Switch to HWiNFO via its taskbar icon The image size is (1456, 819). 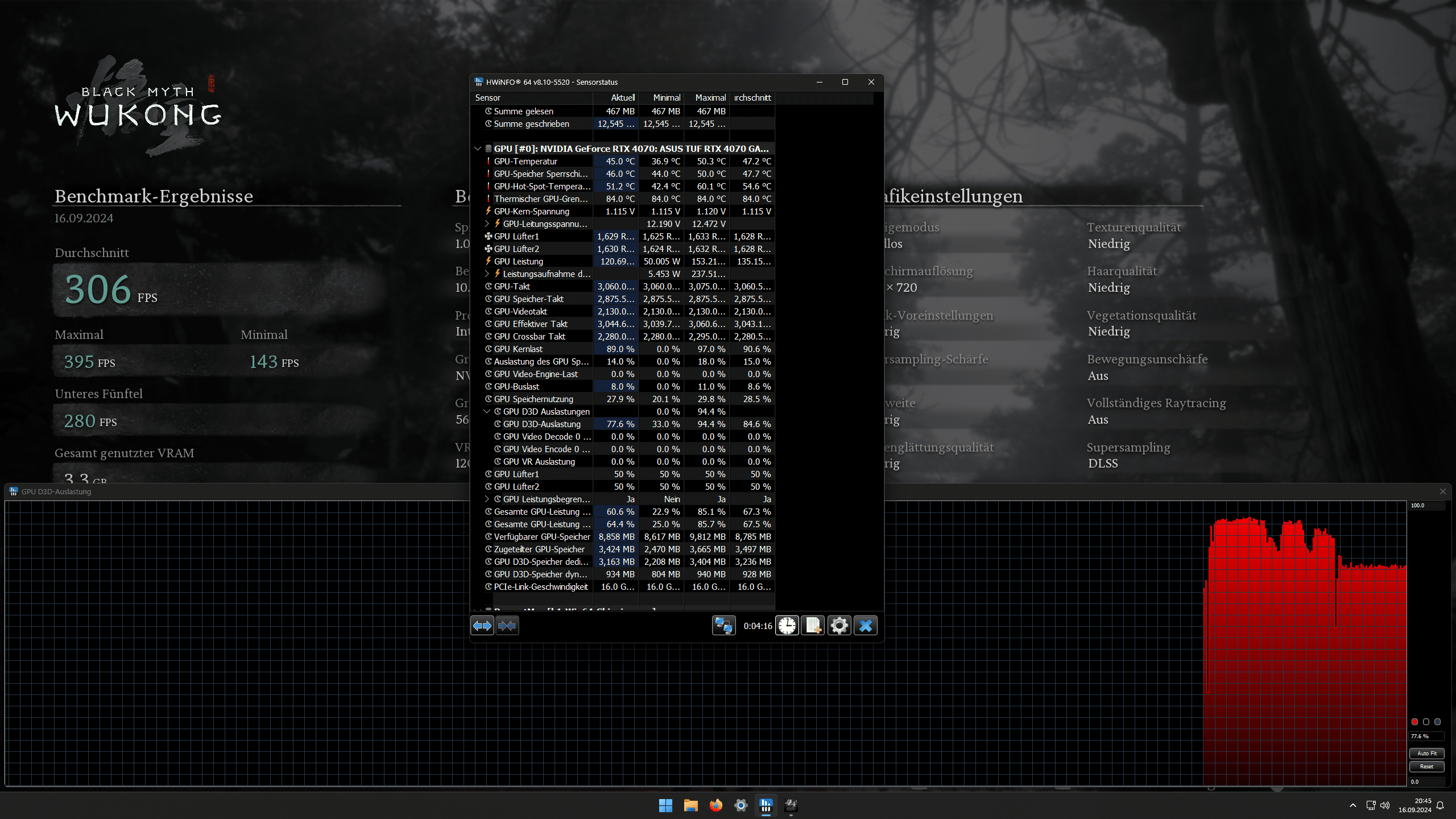(766, 805)
